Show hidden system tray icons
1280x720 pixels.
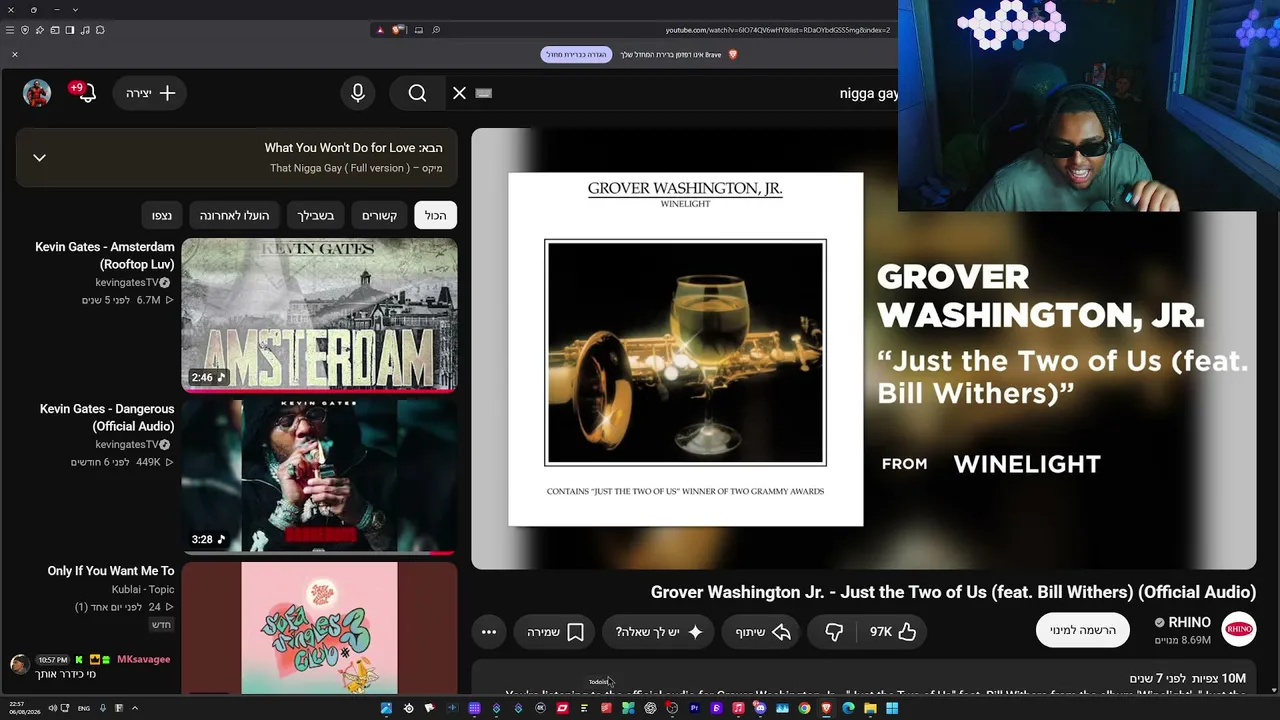coord(134,709)
